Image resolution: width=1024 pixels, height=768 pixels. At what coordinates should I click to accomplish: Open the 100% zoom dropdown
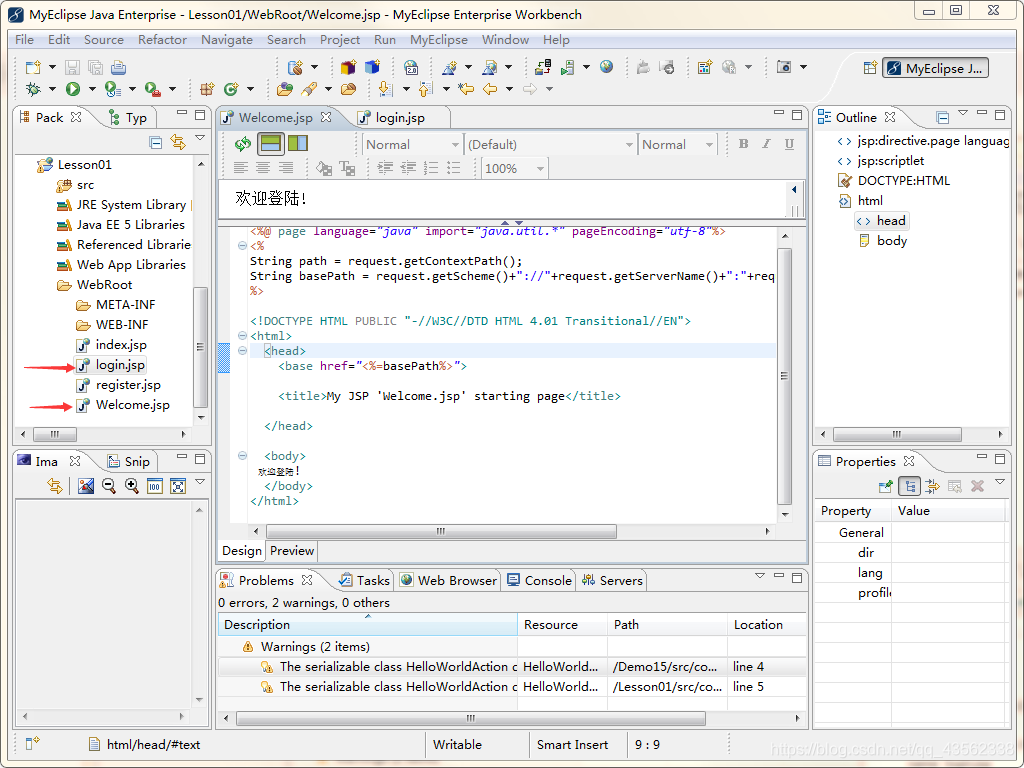[x=540, y=169]
